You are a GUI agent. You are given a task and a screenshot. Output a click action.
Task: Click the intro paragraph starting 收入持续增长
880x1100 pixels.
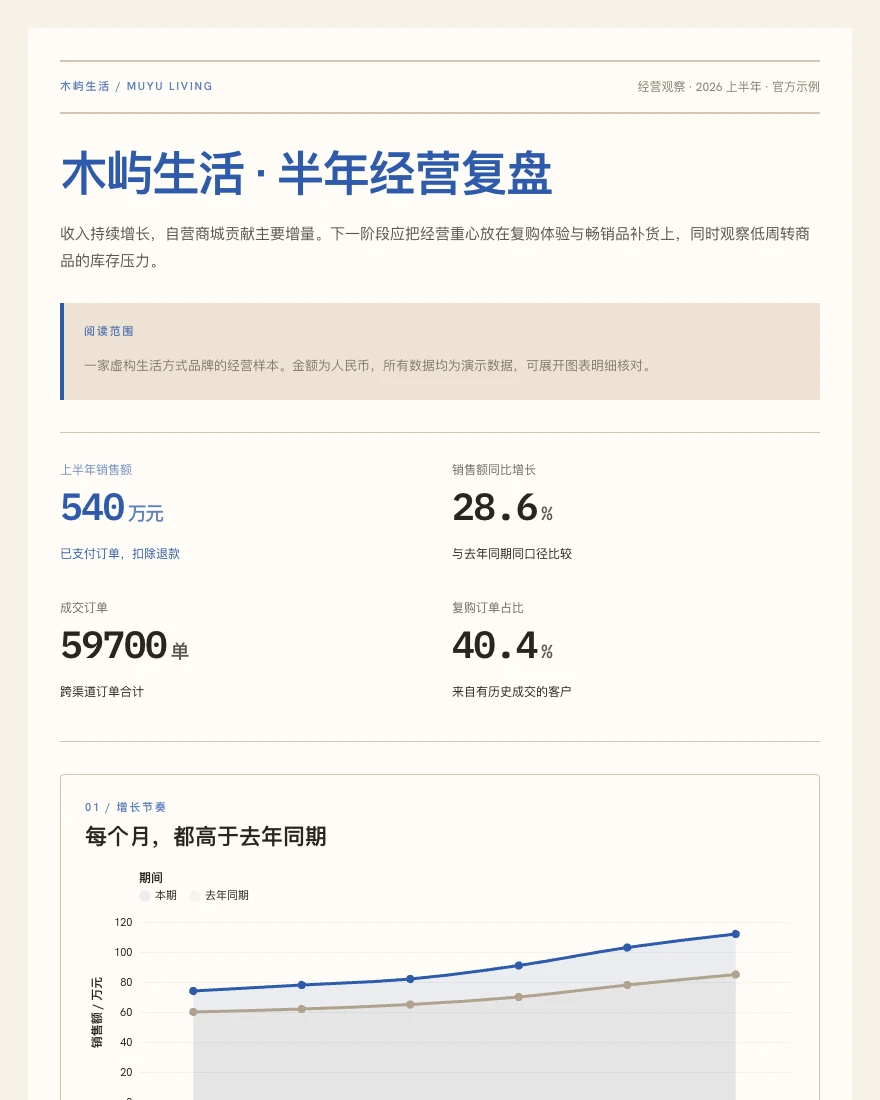tap(435, 247)
